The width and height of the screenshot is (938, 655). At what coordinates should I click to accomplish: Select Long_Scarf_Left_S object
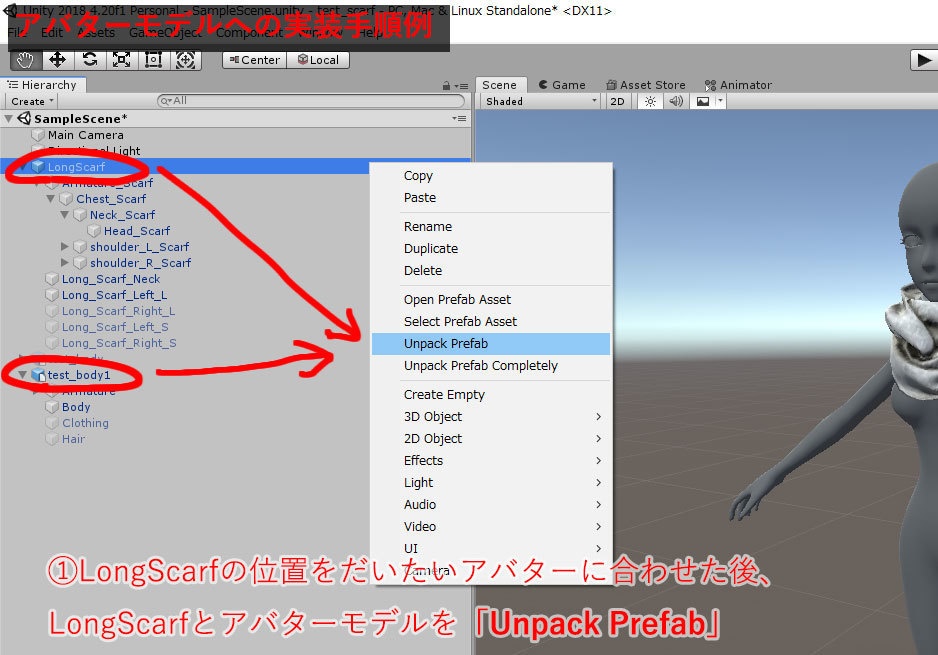click(115, 327)
